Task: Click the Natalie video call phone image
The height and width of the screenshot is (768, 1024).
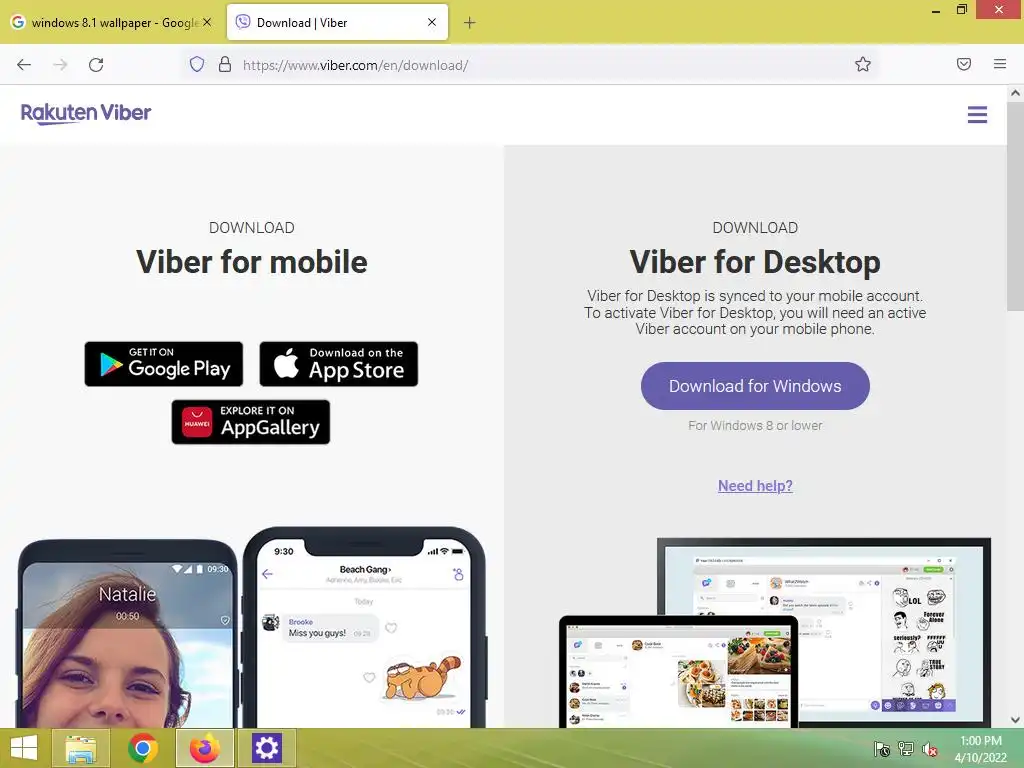Action: click(128, 633)
